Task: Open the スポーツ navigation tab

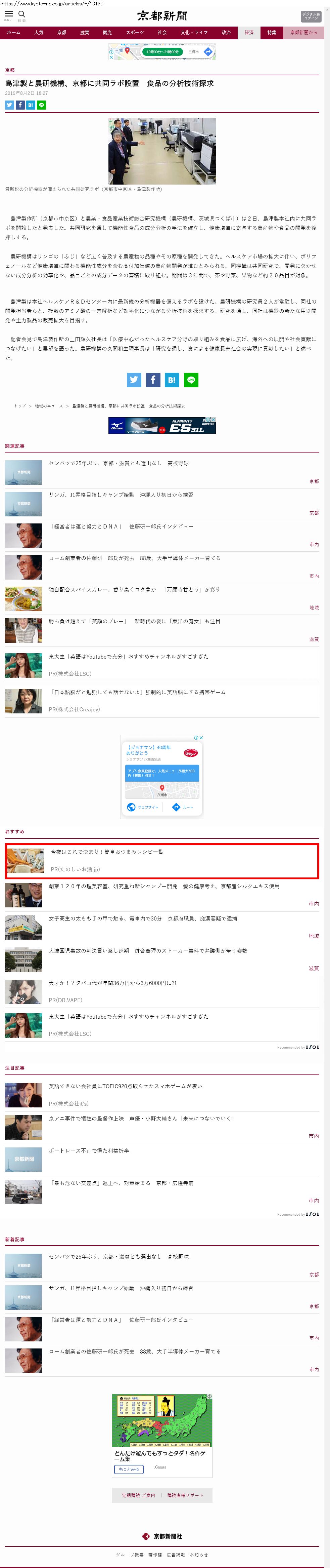Action: click(x=135, y=33)
